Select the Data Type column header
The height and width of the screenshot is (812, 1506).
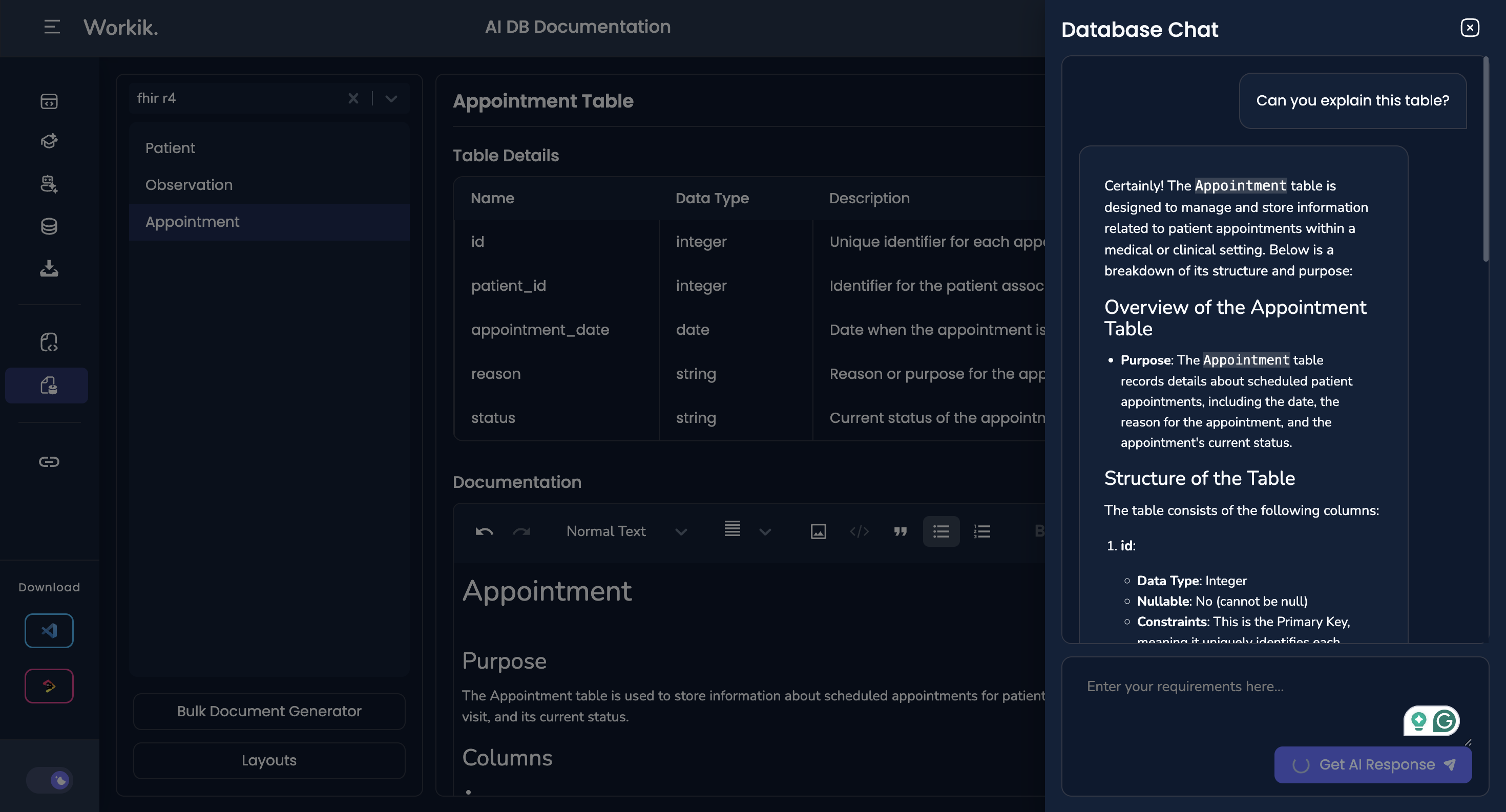coord(712,198)
